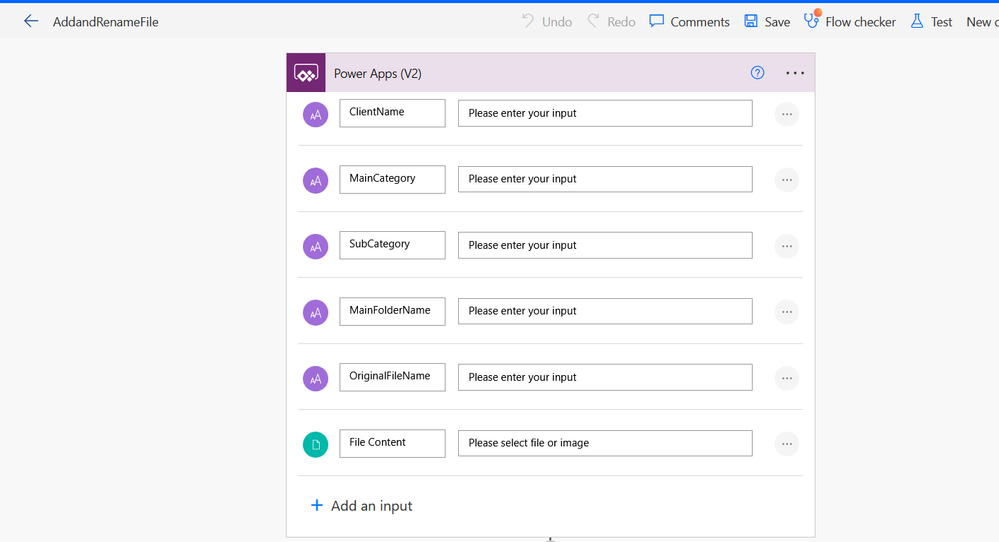Screen dimensions: 999x542
Task: Go back using the left arrow
Action: tap(31, 22)
